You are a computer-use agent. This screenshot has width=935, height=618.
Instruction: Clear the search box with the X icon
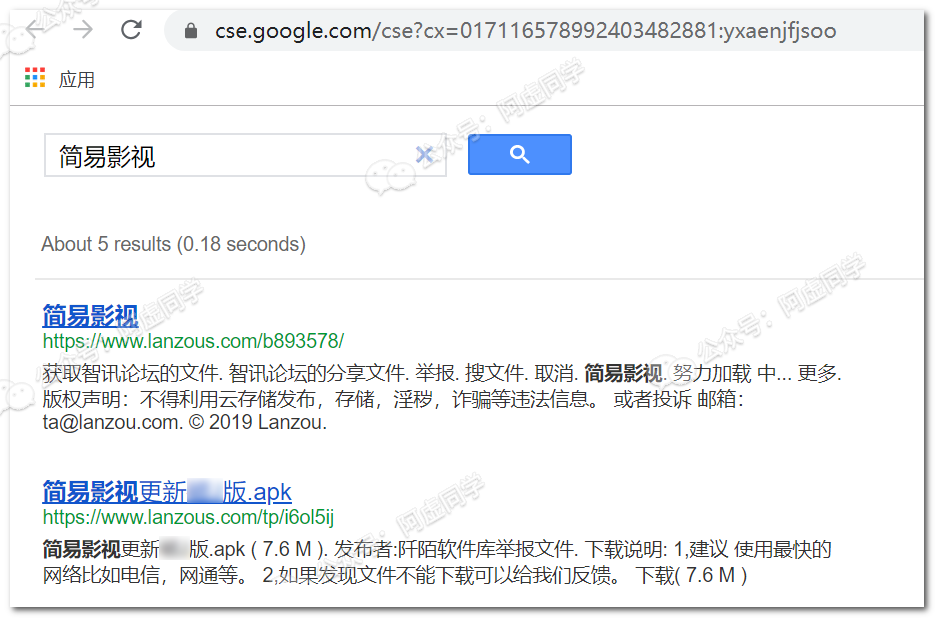tap(424, 155)
